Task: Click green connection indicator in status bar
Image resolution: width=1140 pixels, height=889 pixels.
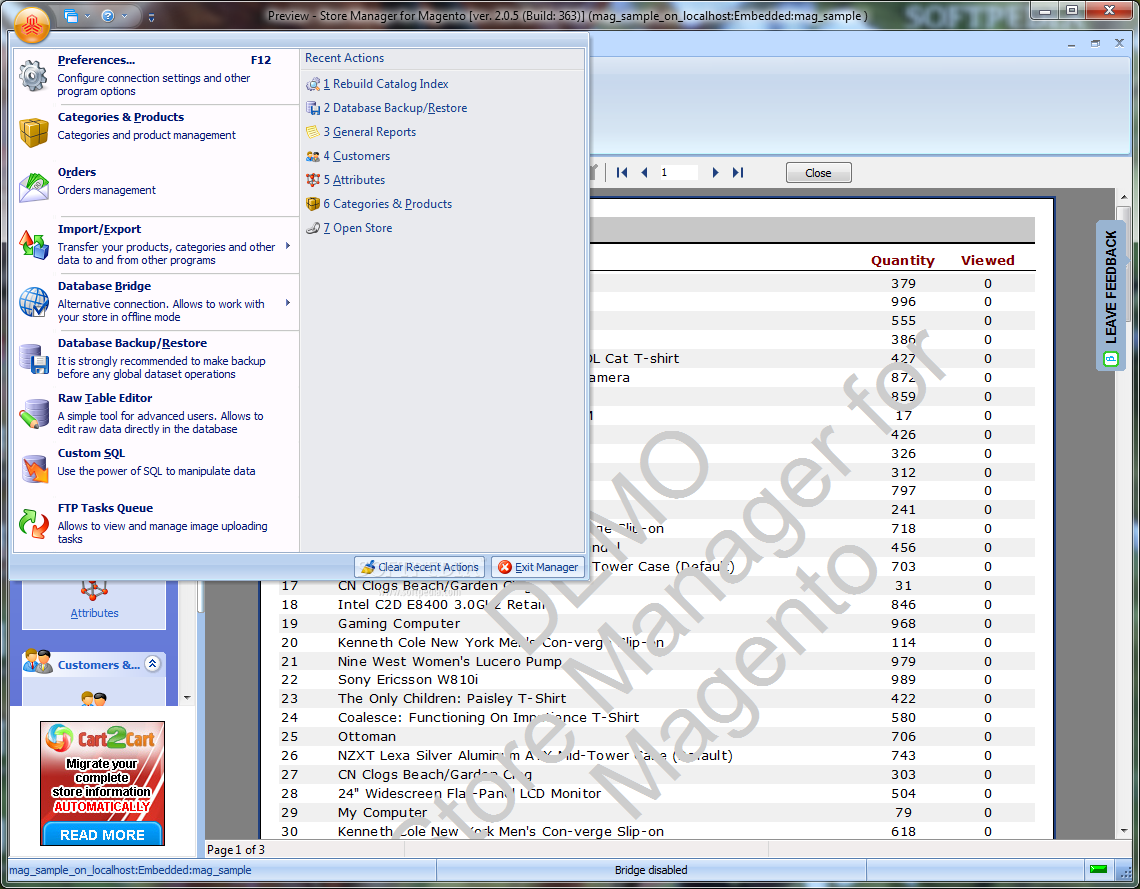Action: pos(1099,869)
